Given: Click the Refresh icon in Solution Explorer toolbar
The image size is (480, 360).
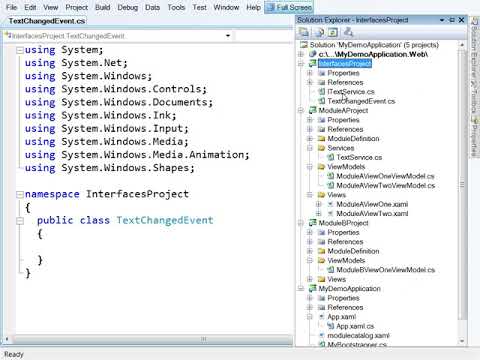Looking at the screenshot, I should pos(333,32).
